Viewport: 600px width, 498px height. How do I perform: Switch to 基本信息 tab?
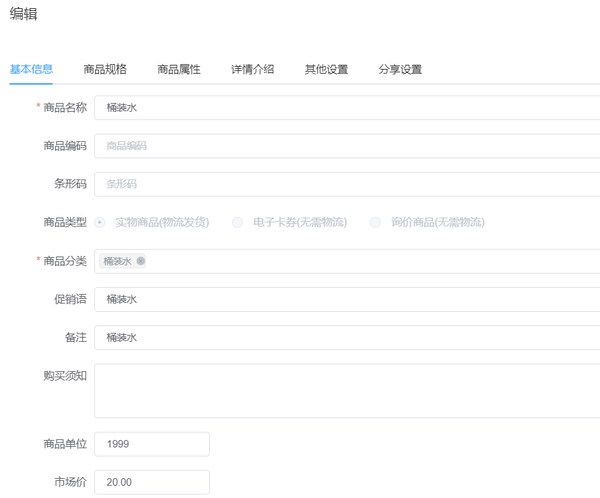point(31,69)
